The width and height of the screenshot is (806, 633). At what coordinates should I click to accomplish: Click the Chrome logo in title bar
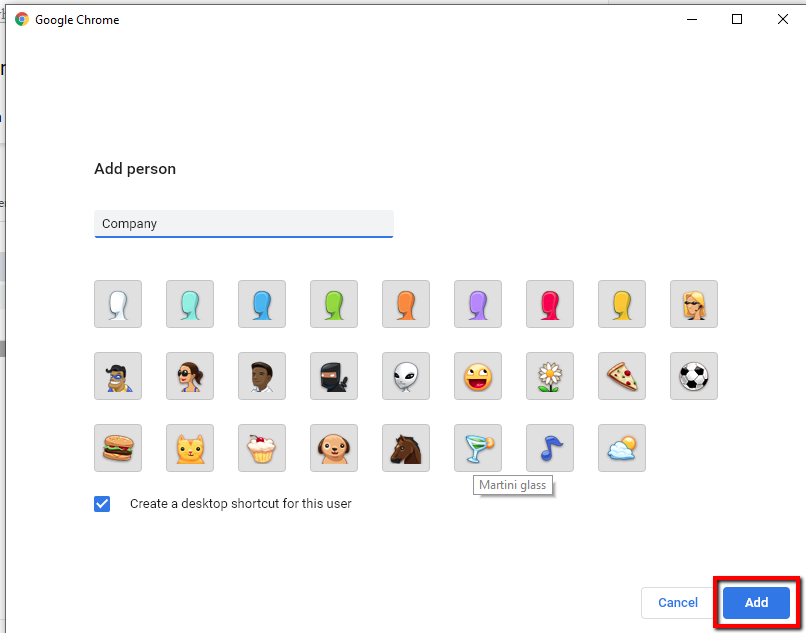point(22,20)
